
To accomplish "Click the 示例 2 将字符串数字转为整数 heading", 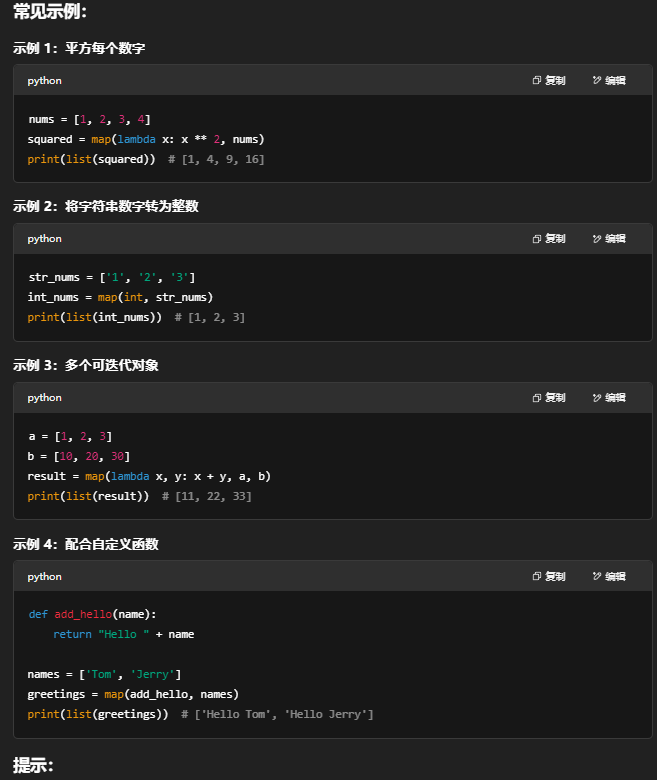I will [105, 206].
